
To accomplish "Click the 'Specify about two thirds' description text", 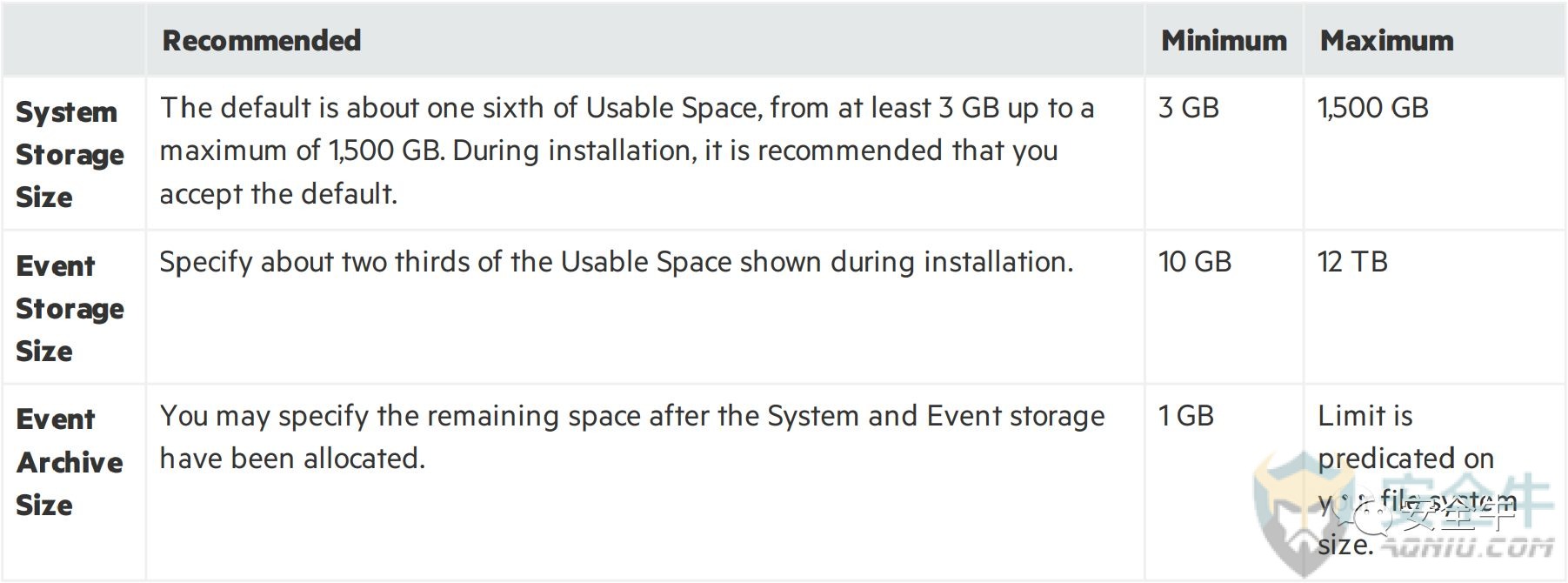I will pyautogui.click(x=617, y=262).
